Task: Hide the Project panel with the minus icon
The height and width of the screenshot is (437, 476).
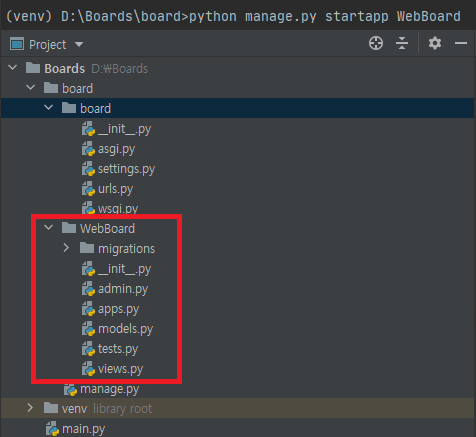Action: (461, 43)
